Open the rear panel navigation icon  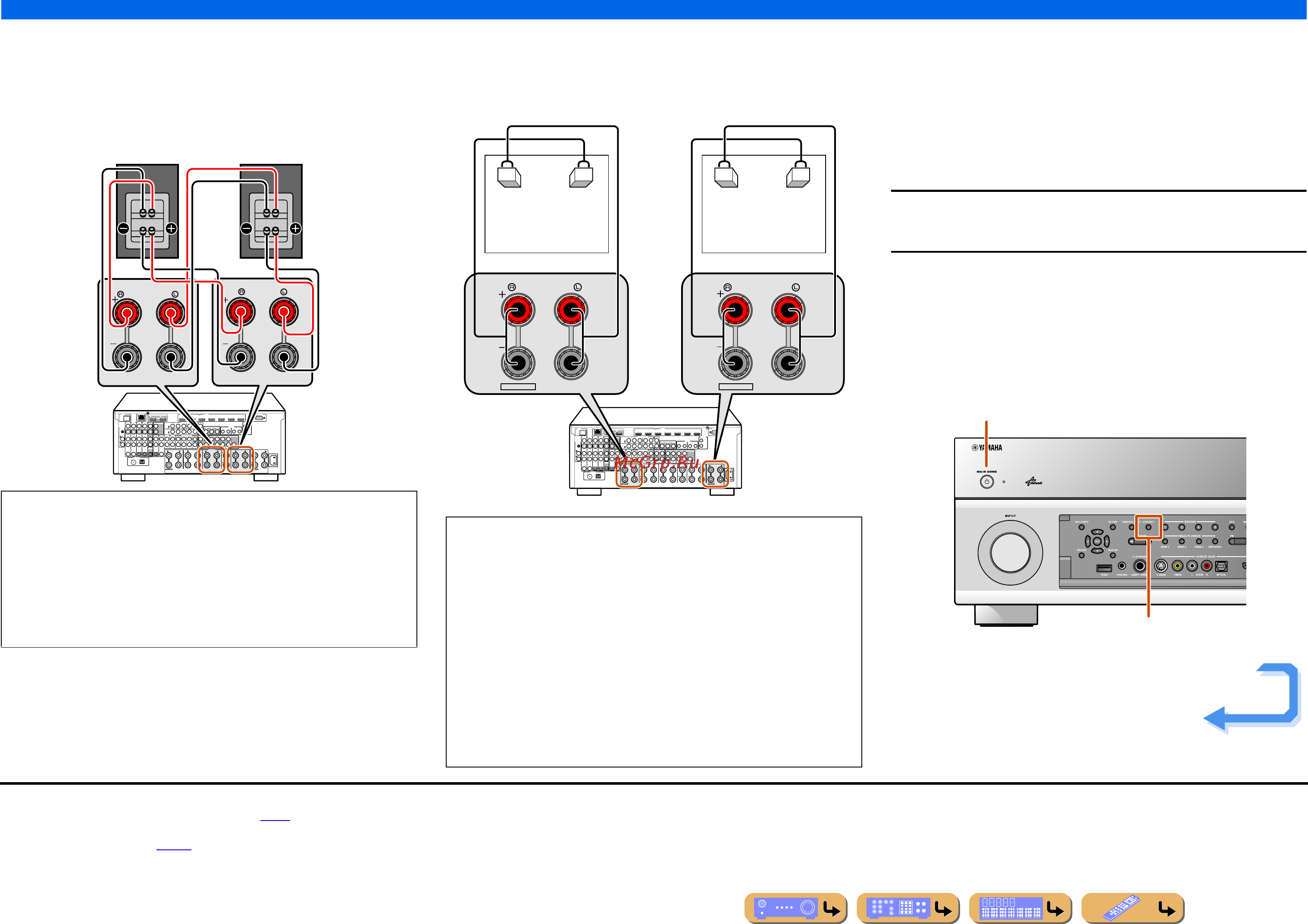click(x=907, y=908)
